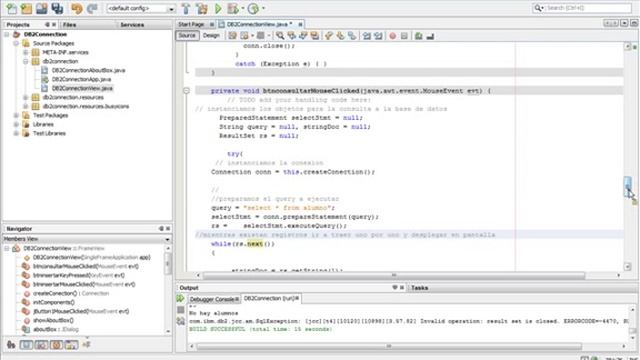Screen dimensions: 640x360
Task: Click the Toggle Bookmark editor icon
Action: click(x=352, y=36)
